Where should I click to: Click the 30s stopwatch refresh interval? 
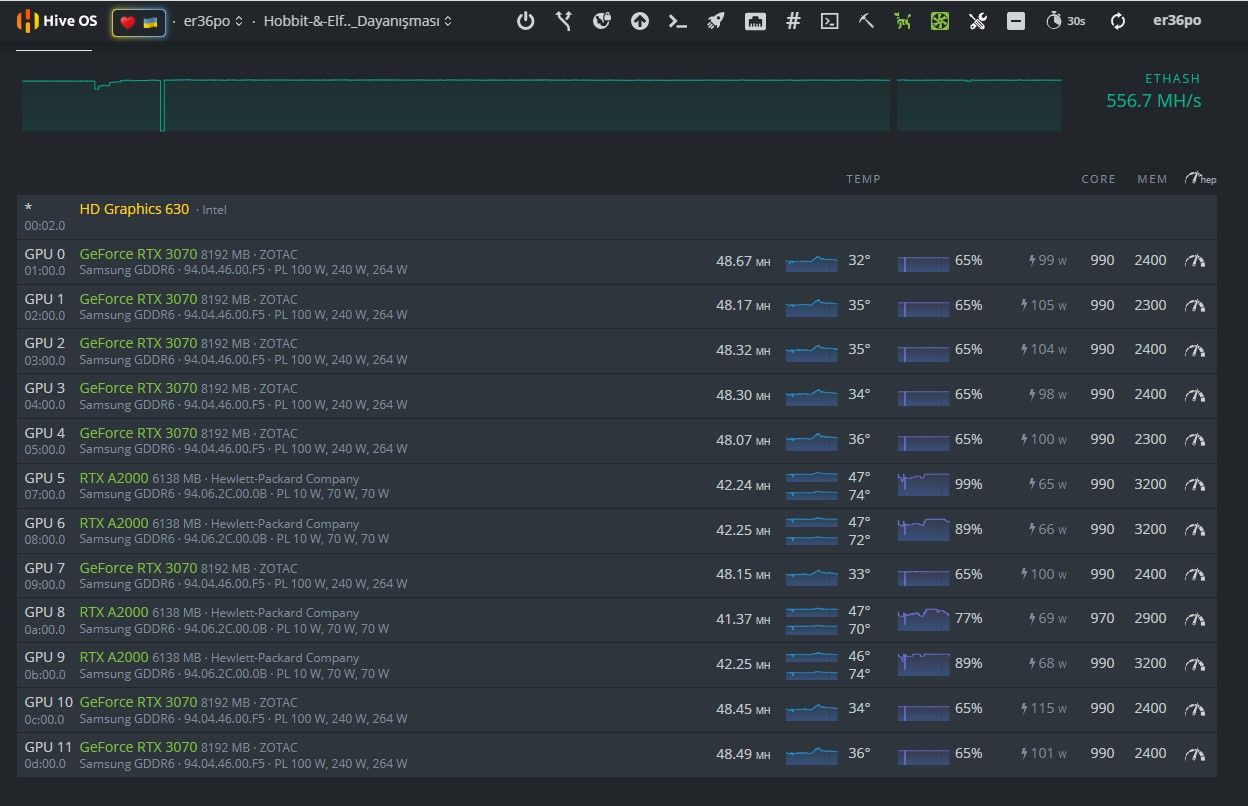coord(1066,21)
